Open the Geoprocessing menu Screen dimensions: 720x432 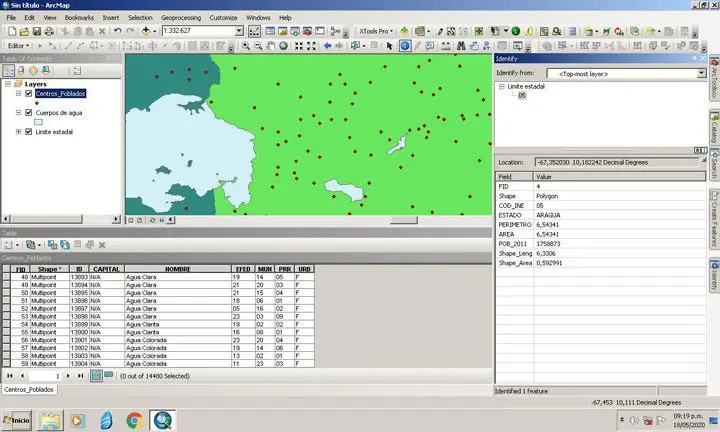[180, 18]
